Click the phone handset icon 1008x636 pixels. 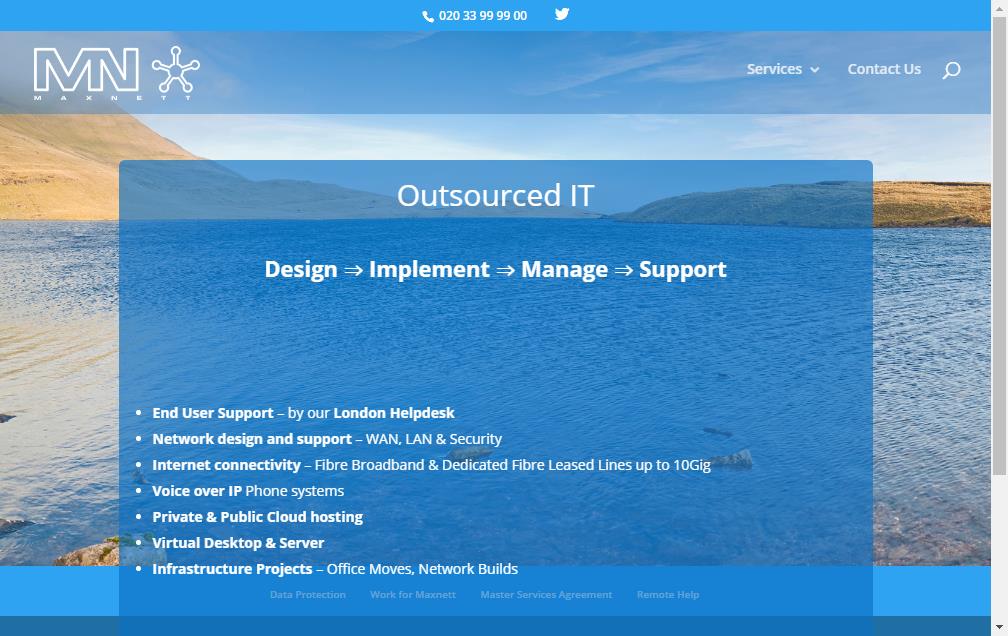[428, 16]
